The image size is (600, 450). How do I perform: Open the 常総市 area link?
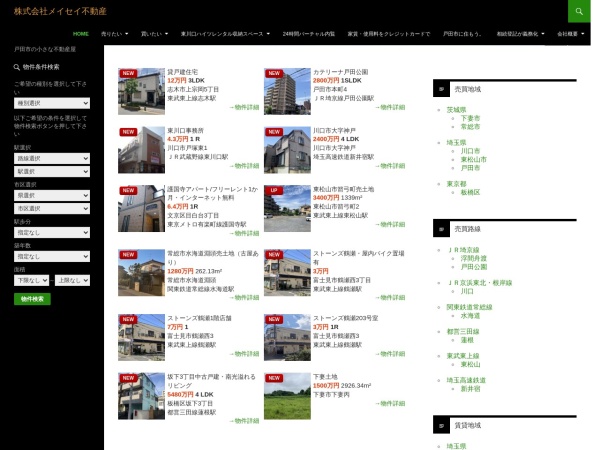(470, 127)
